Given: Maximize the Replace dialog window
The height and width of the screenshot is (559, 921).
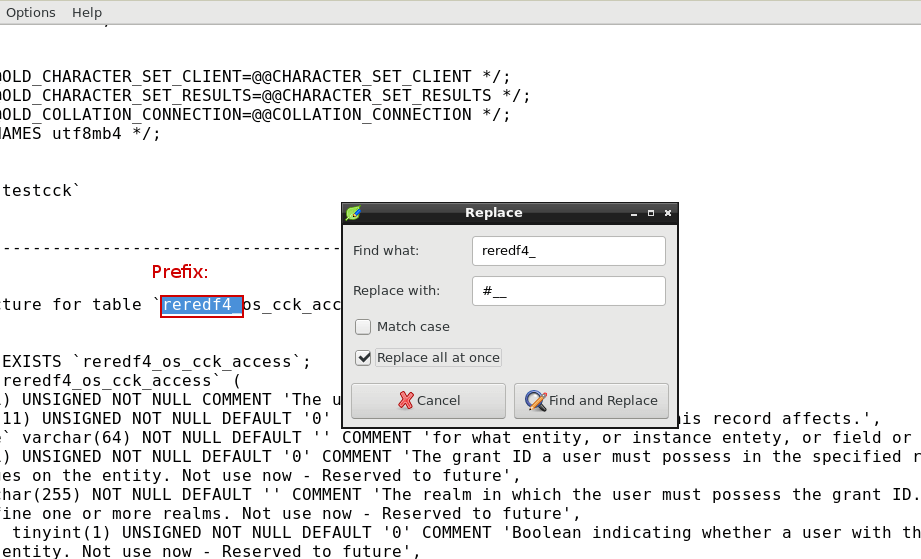Looking at the screenshot, I should click(x=650, y=213).
